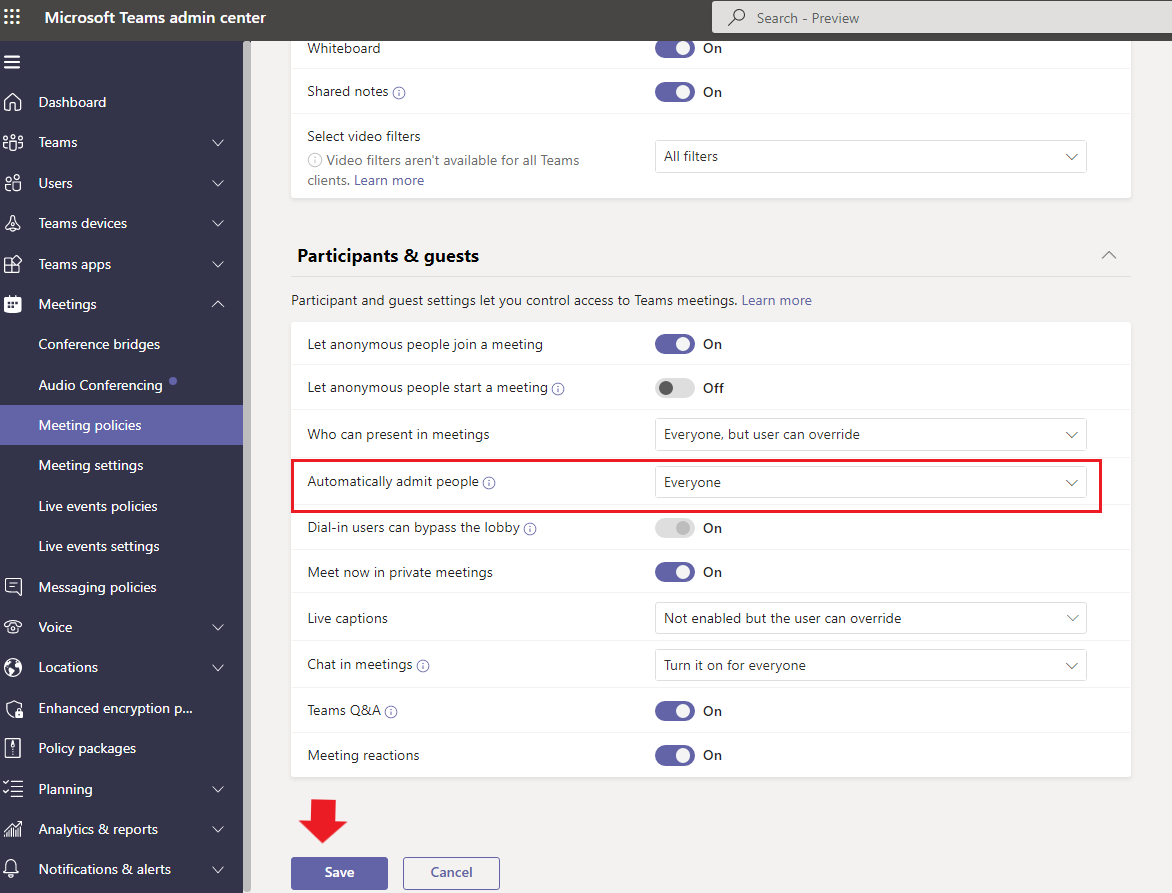Click info icon beside Shared notes
Viewport: 1172px width, 893px height.
coord(399,93)
